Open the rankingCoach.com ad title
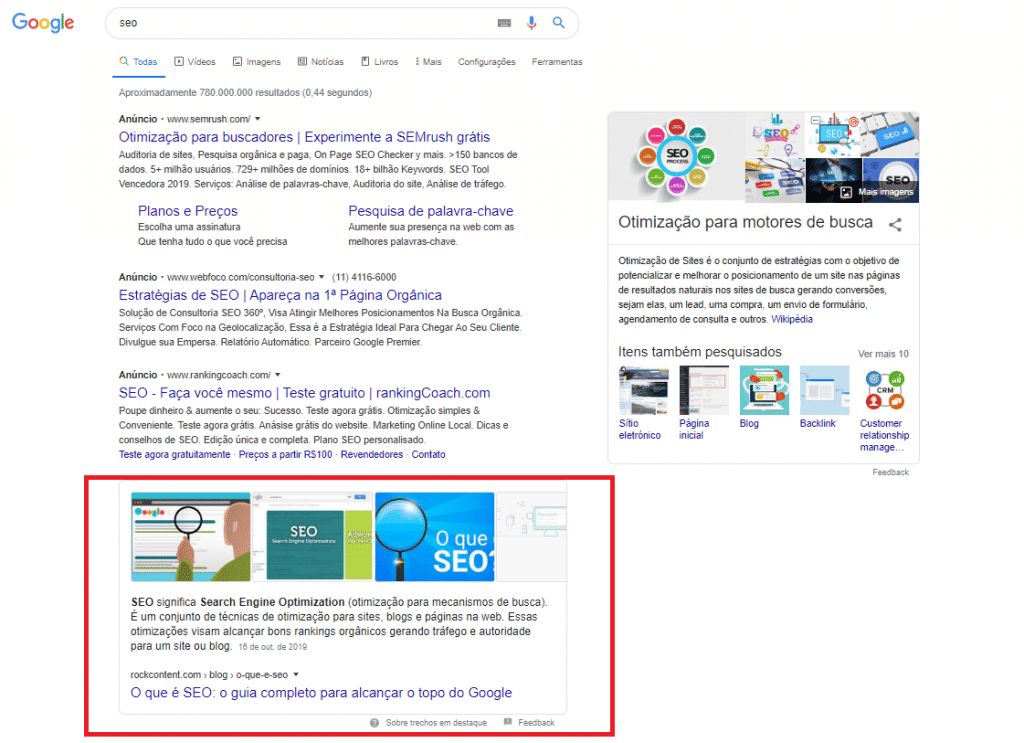 [304, 393]
